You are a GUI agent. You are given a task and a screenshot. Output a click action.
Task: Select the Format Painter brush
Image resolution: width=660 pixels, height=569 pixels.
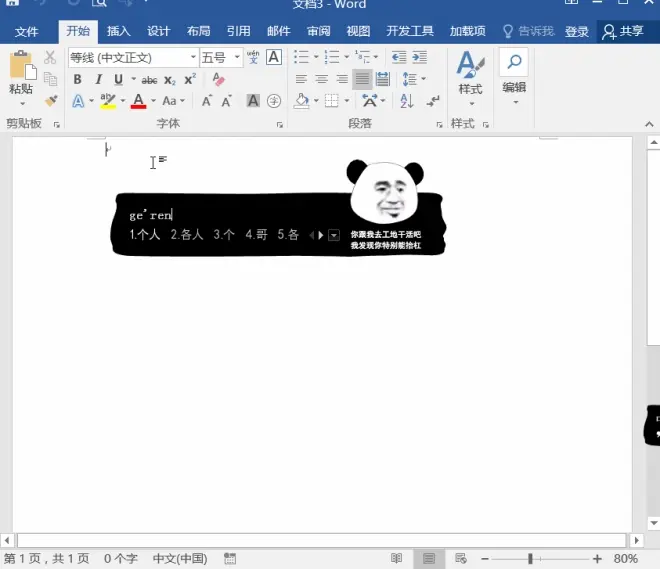[x=51, y=101]
